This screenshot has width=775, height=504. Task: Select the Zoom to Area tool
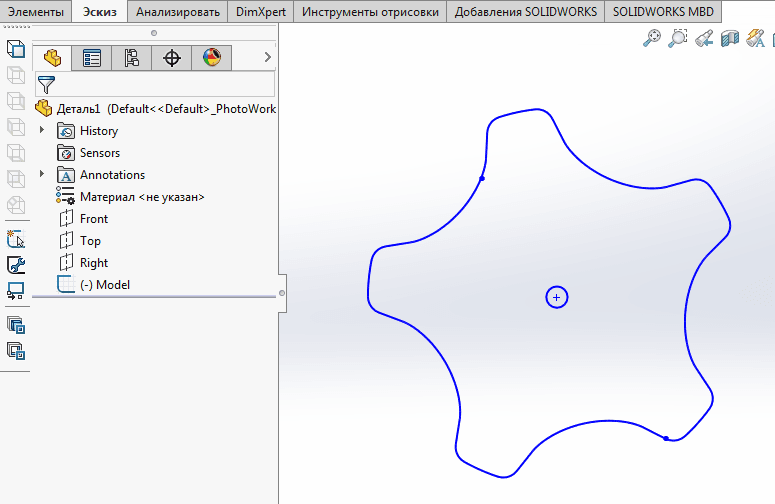pyautogui.click(x=679, y=38)
